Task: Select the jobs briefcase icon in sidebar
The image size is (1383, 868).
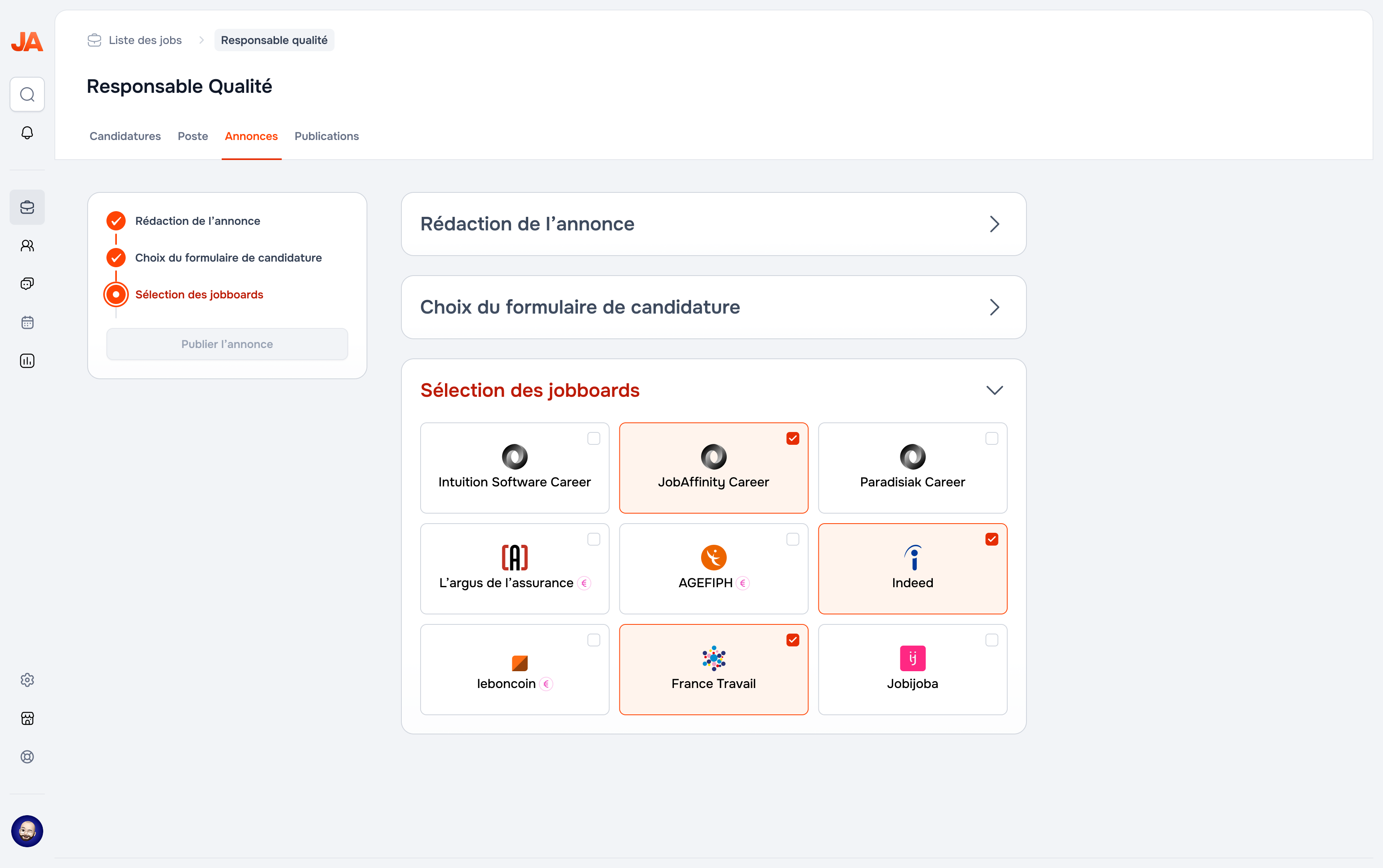Action: click(x=27, y=207)
